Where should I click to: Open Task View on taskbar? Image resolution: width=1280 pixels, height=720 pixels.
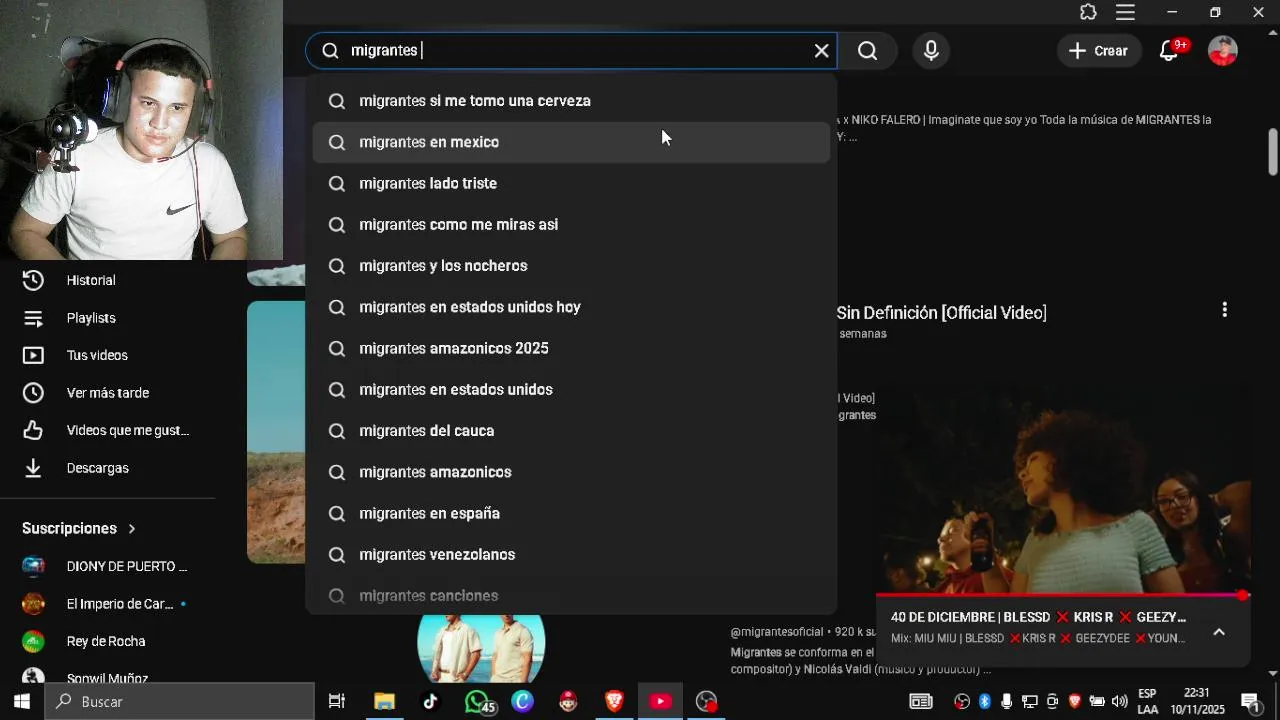(337, 701)
